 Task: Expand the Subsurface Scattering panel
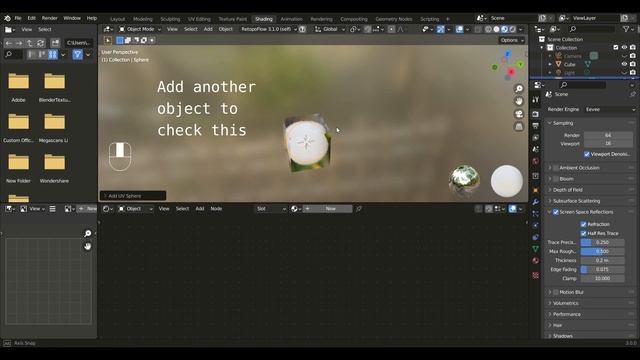coord(576,201)
